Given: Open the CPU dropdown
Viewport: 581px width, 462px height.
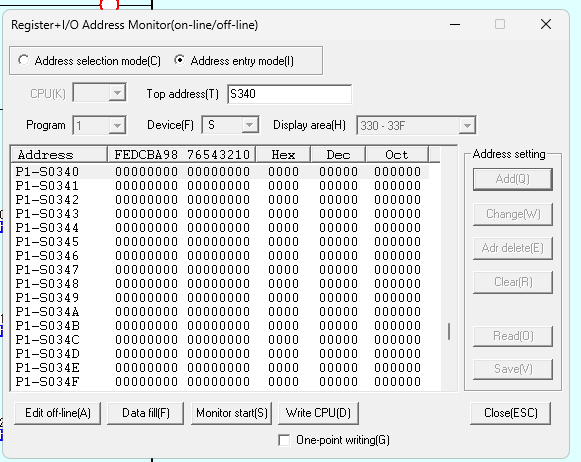Looking at the screenshot, I should pyautogui.click(x=100, y=93).
